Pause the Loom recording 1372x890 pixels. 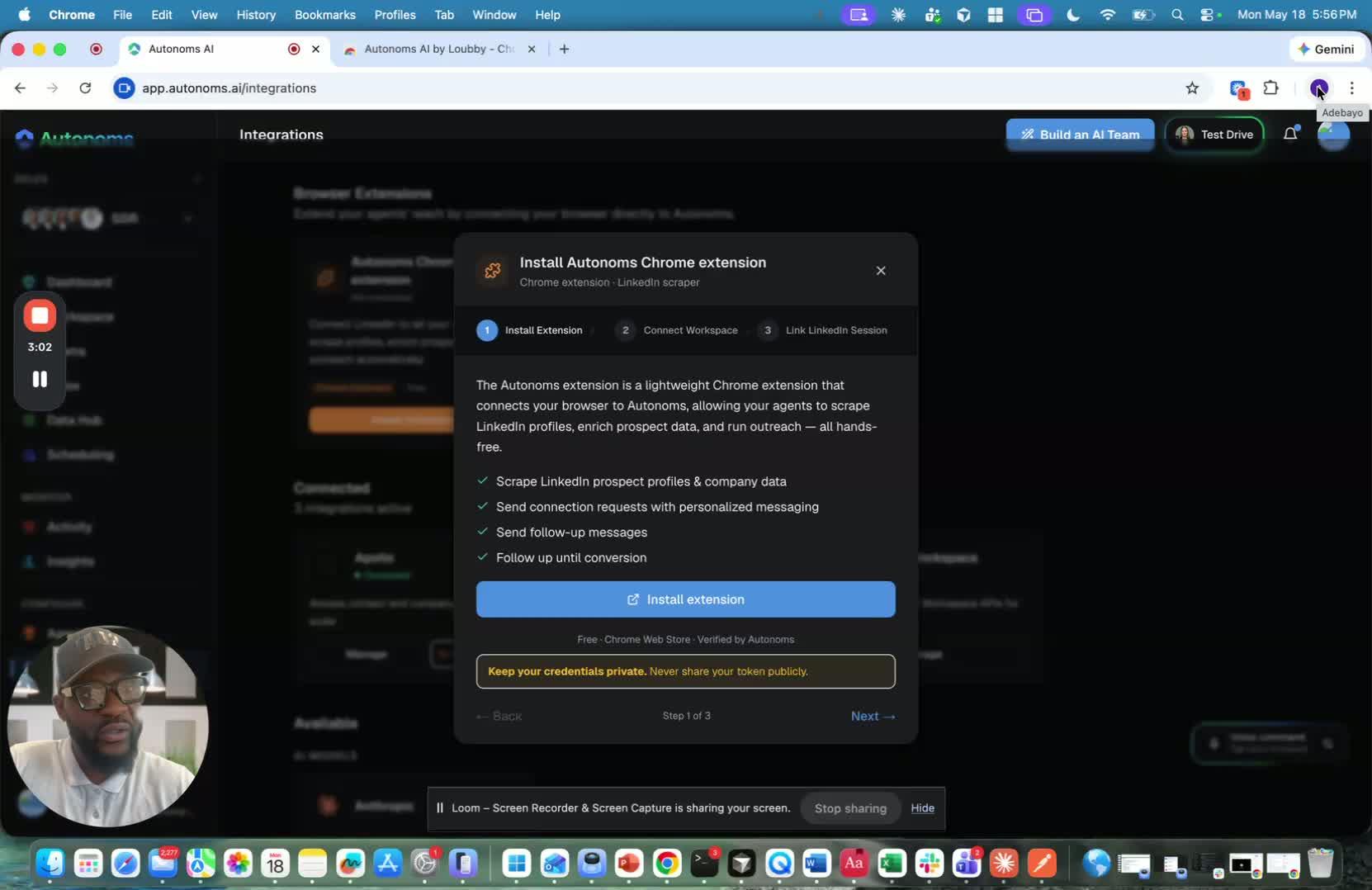coord(40,379)
